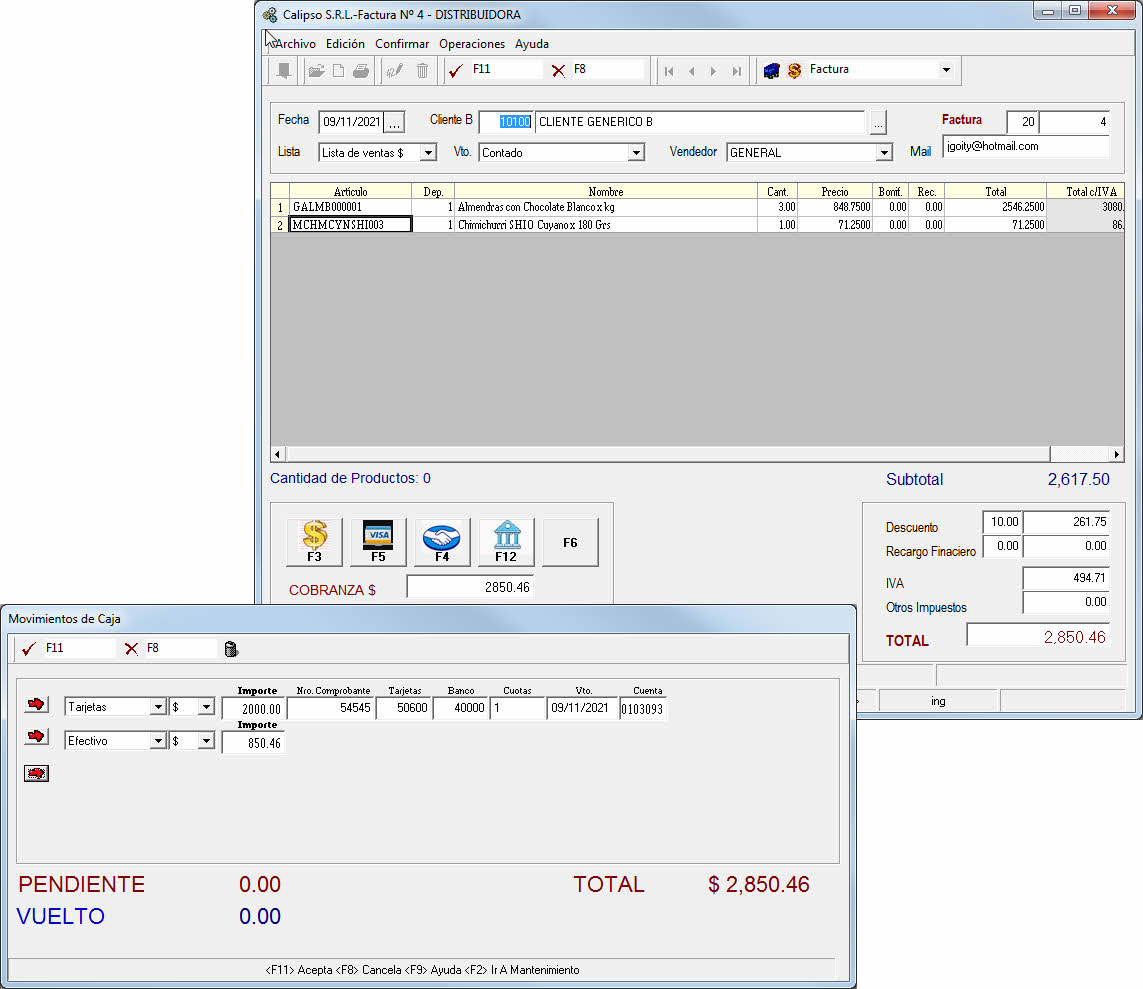The height and width of the screenshot is (989, 1143).
Task: Print the invoice using printer icon
Action: point(361,71)
